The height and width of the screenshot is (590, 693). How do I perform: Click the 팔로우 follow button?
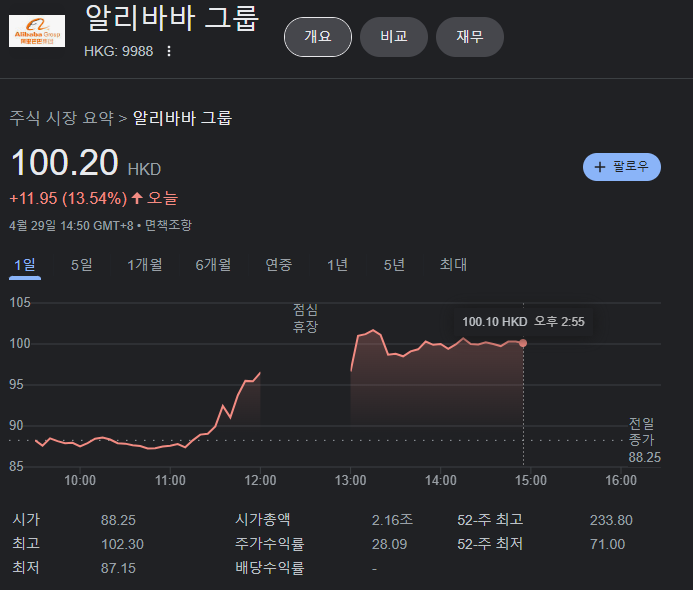pyautogui.click(x=622, y=167)
